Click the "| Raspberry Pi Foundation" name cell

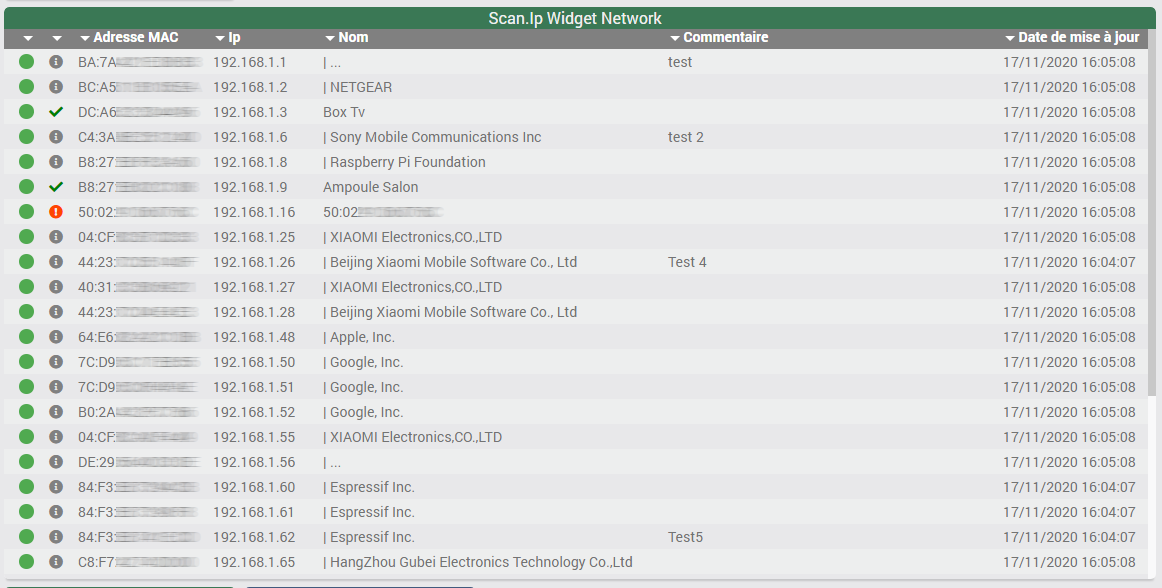[x=405, y=162]
